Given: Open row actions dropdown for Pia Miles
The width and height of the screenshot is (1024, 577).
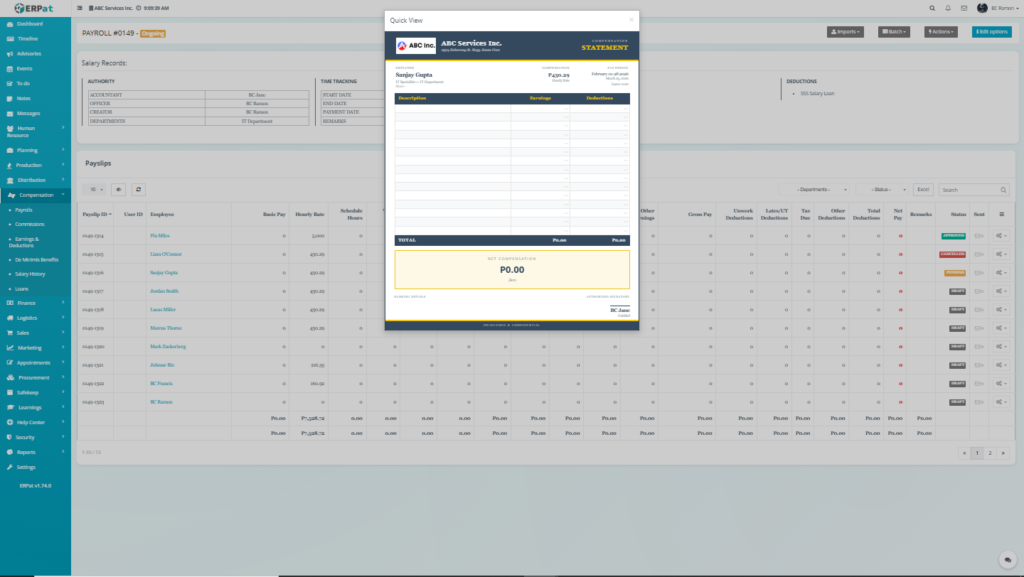Looking at the screenshot, I should pyautogui.click(x=1001, y=236).
